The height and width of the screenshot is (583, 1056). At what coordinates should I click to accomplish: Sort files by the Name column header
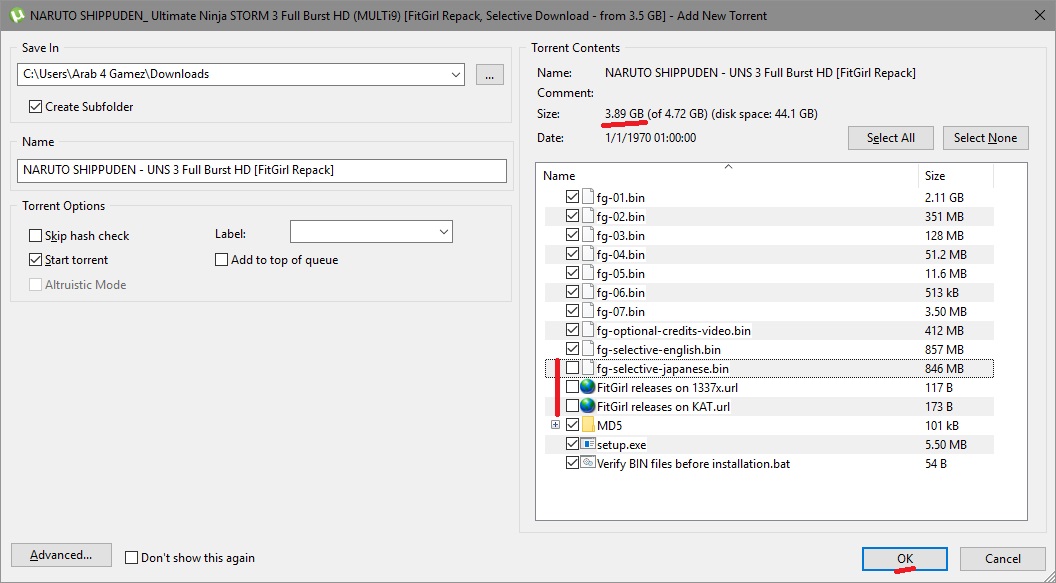(x=727, y=176)
